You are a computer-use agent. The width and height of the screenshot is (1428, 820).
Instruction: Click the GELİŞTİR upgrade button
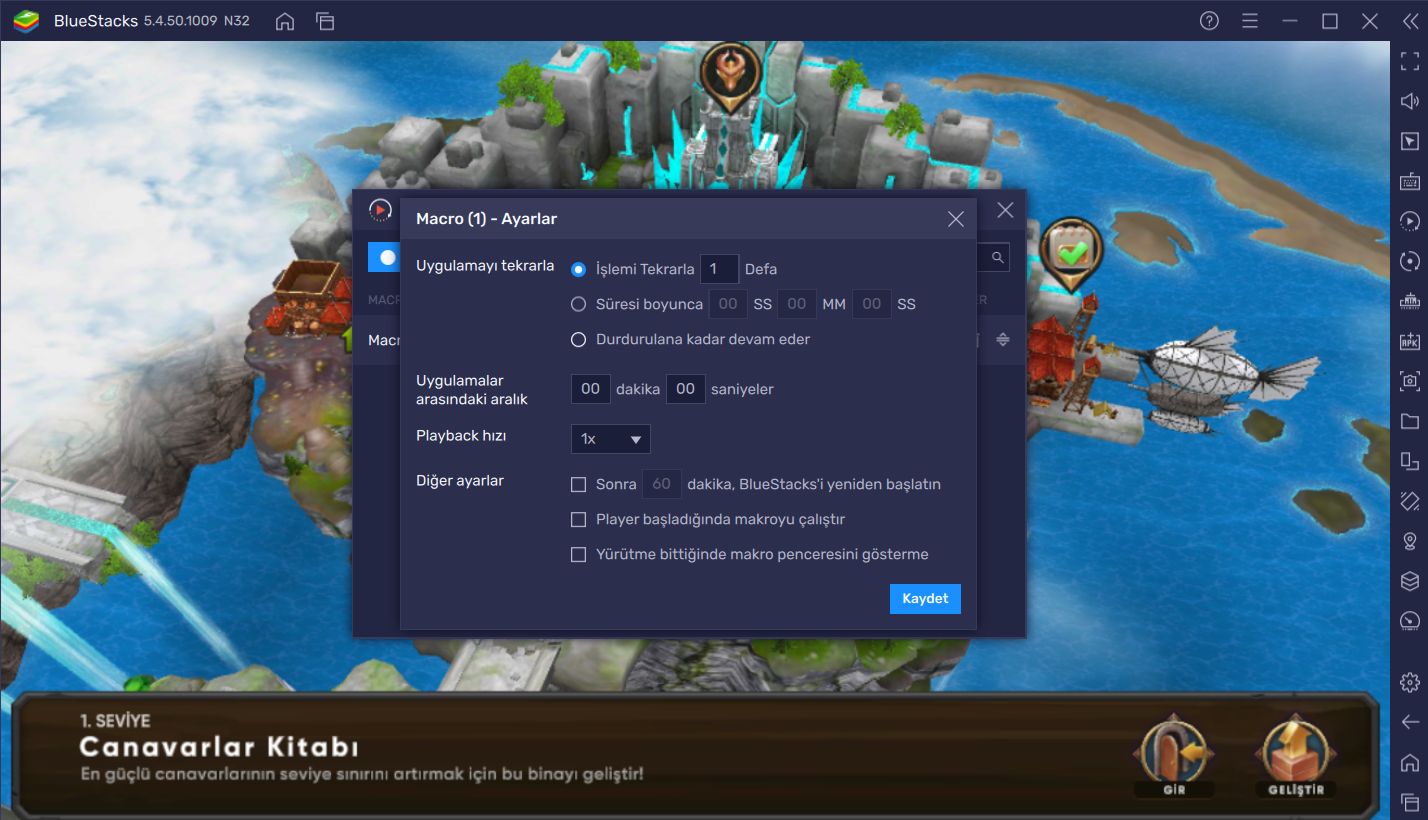point(1297,756)
